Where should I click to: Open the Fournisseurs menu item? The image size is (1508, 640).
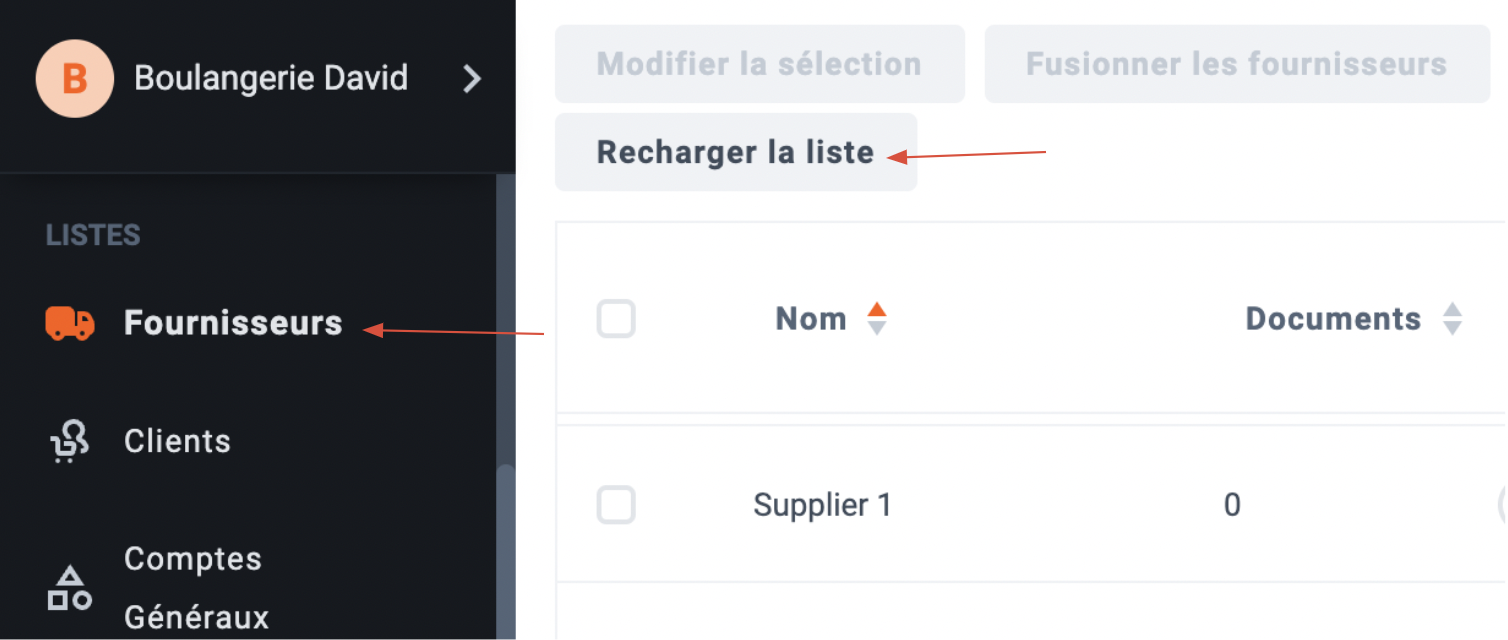(233, 323)
